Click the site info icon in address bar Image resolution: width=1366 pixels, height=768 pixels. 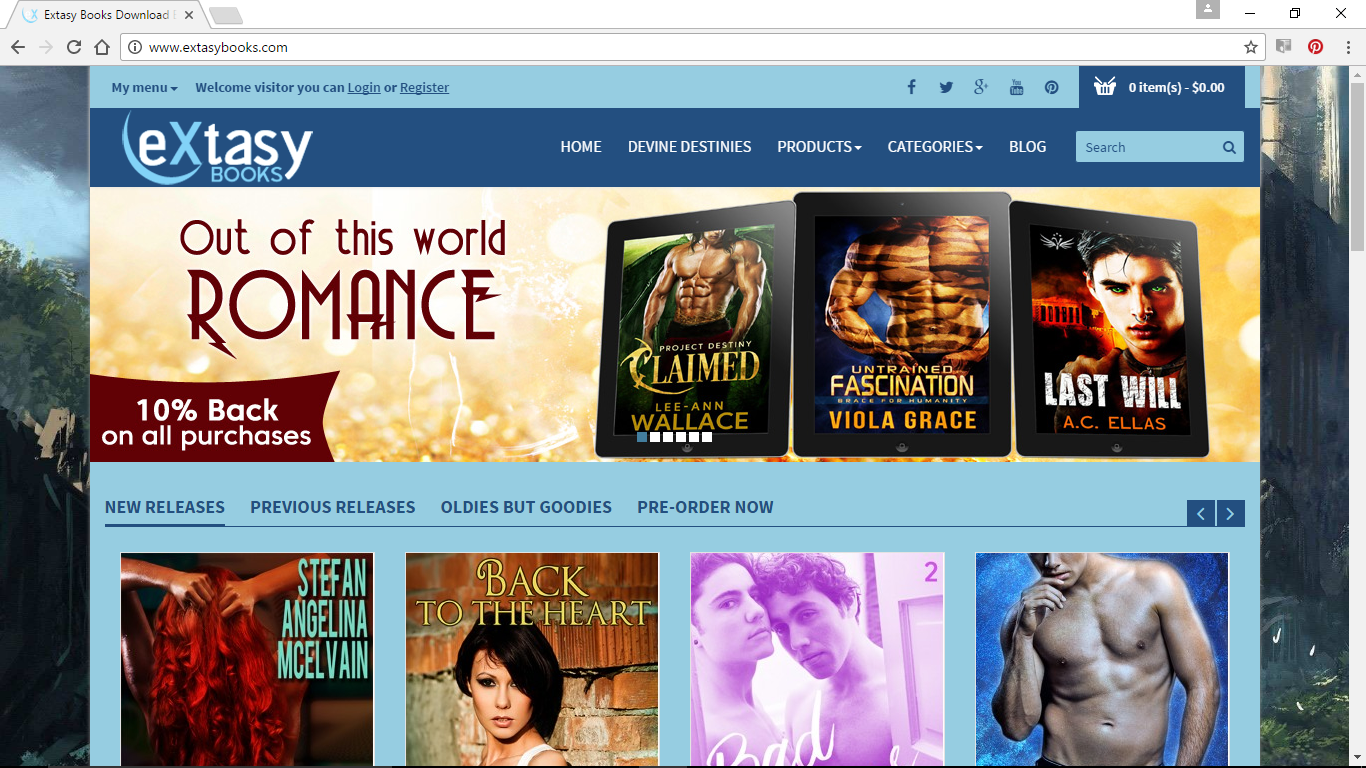[135, 47]
